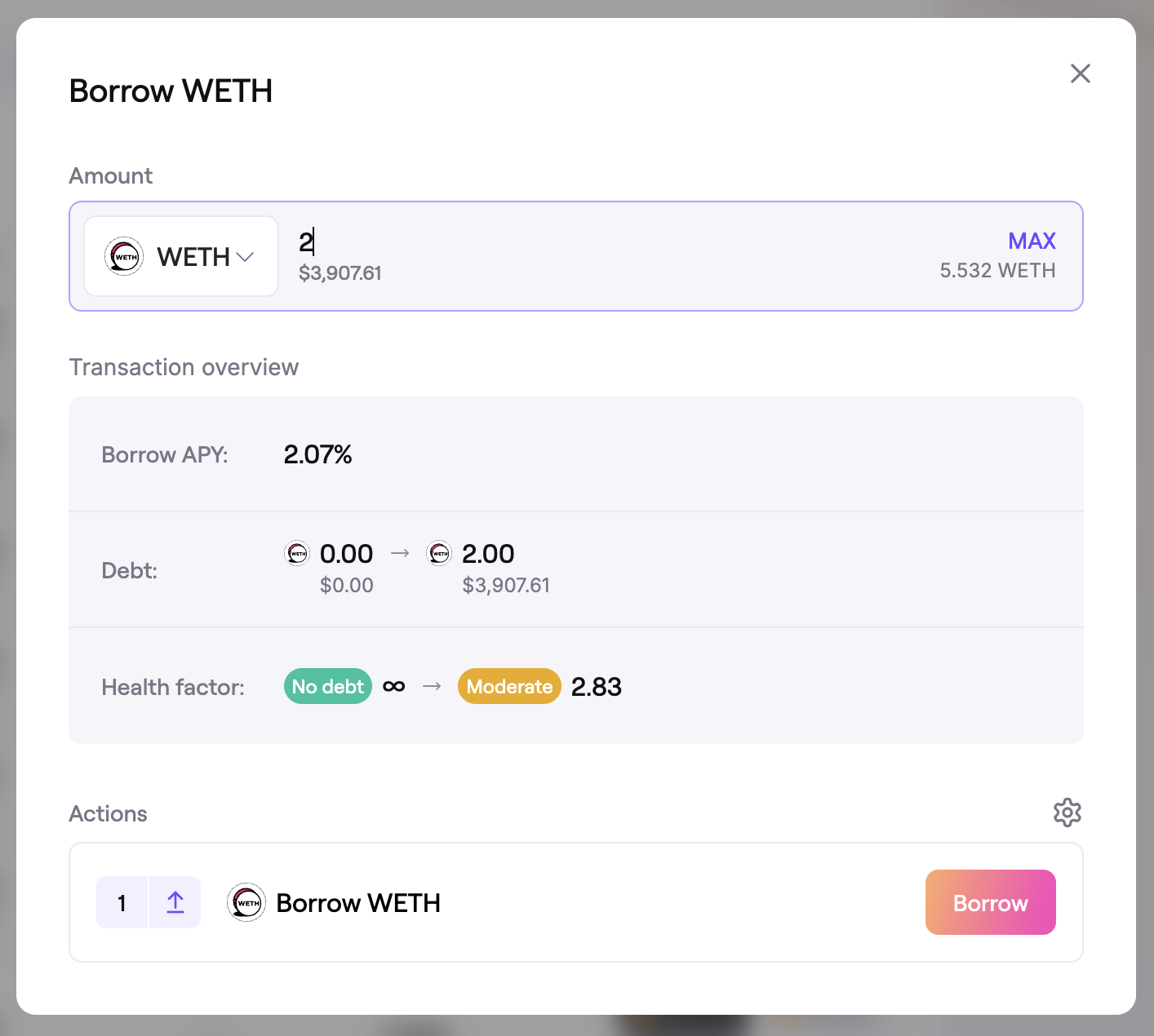Open action settings via gear icon
The image size is (1154, 1036).
pyautogui.click(x=1067, y=812)
